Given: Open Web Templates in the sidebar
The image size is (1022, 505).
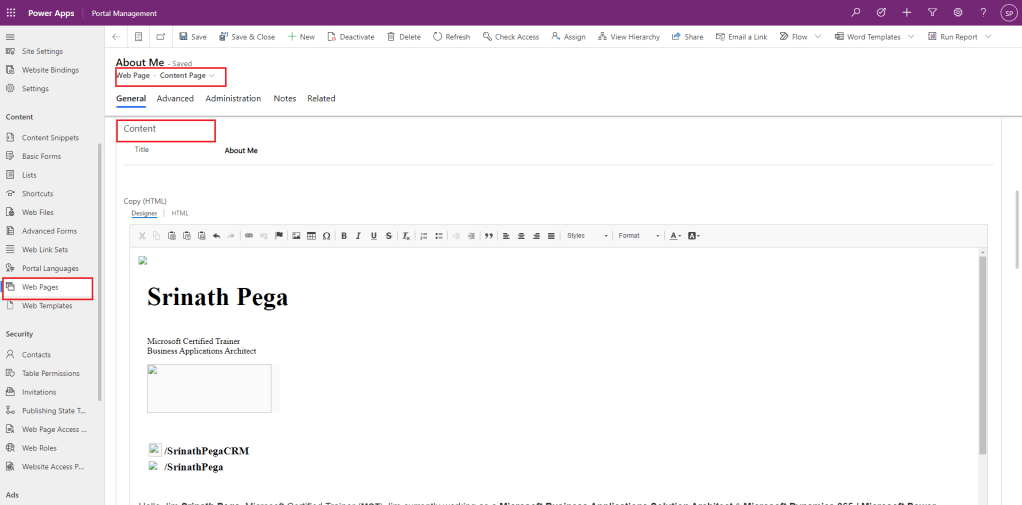Looking at the screenshot, I should (x=47, y=306).
